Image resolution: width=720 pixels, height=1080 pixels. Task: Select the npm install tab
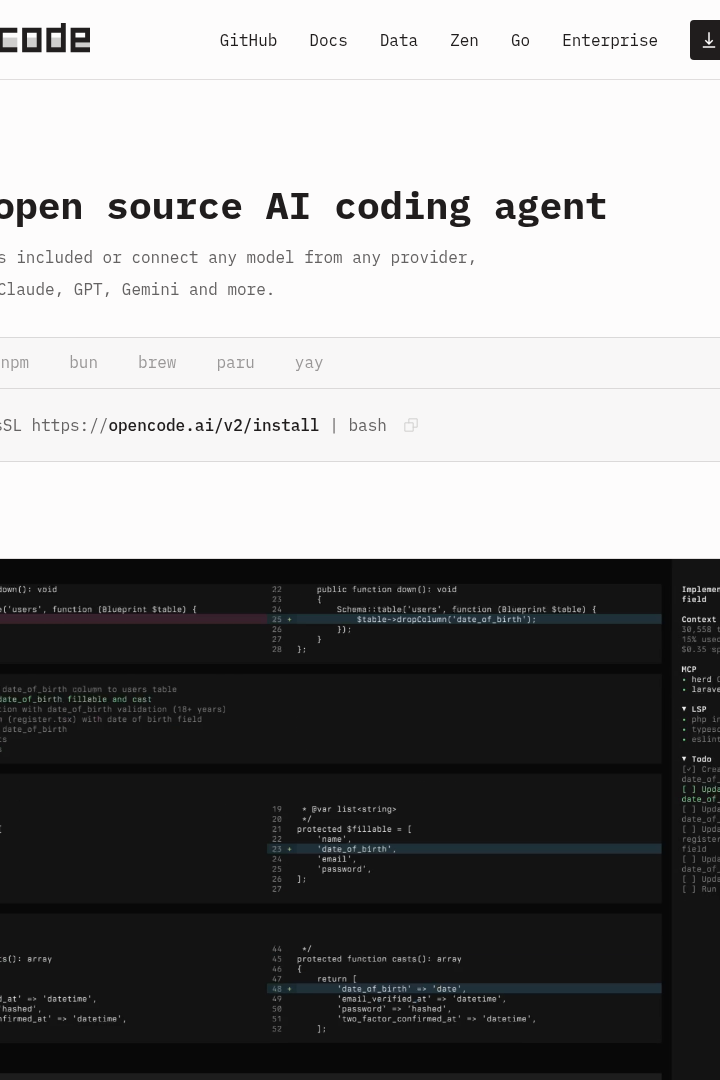[14, 363]
